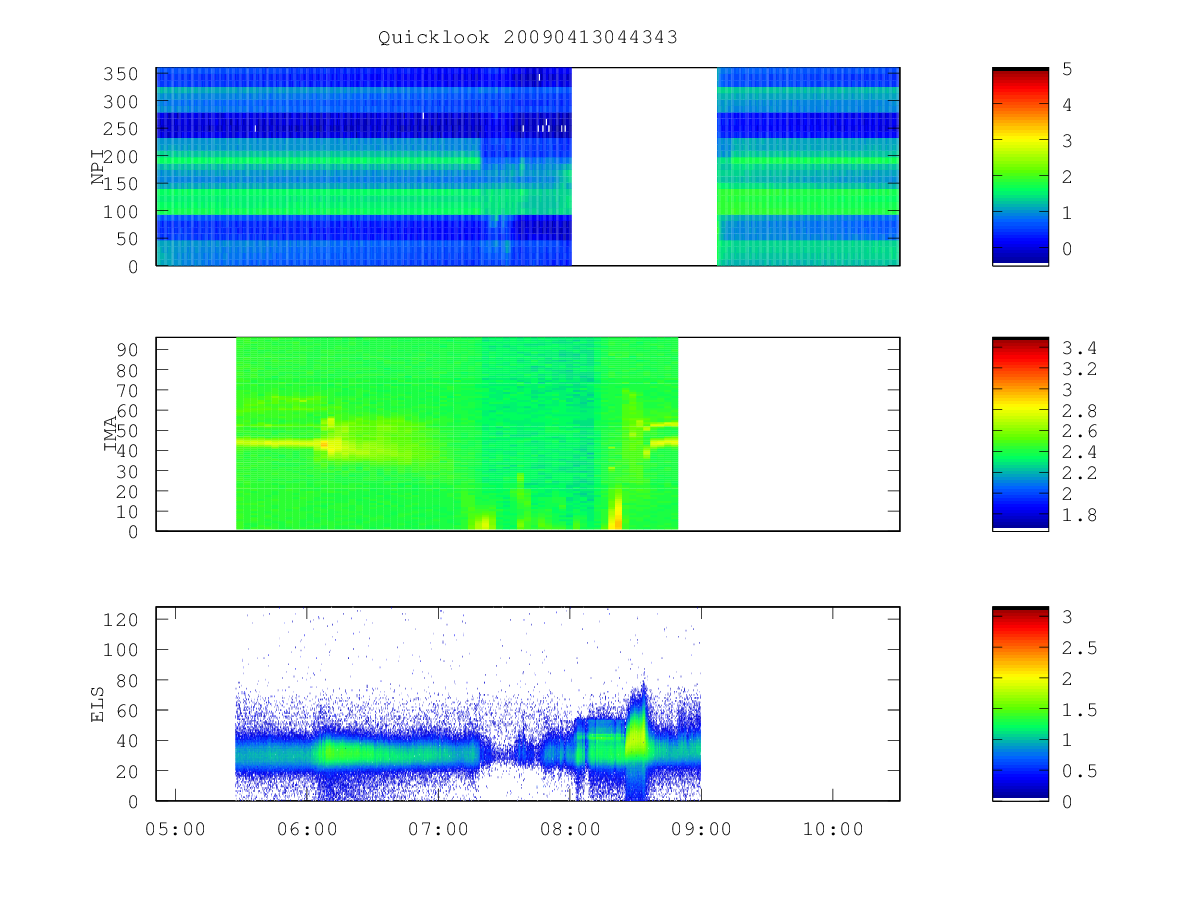Screen dimensions: 1200x900
Task: Click the 350 tick on NPI axis
Action: (x=121, y=74)
